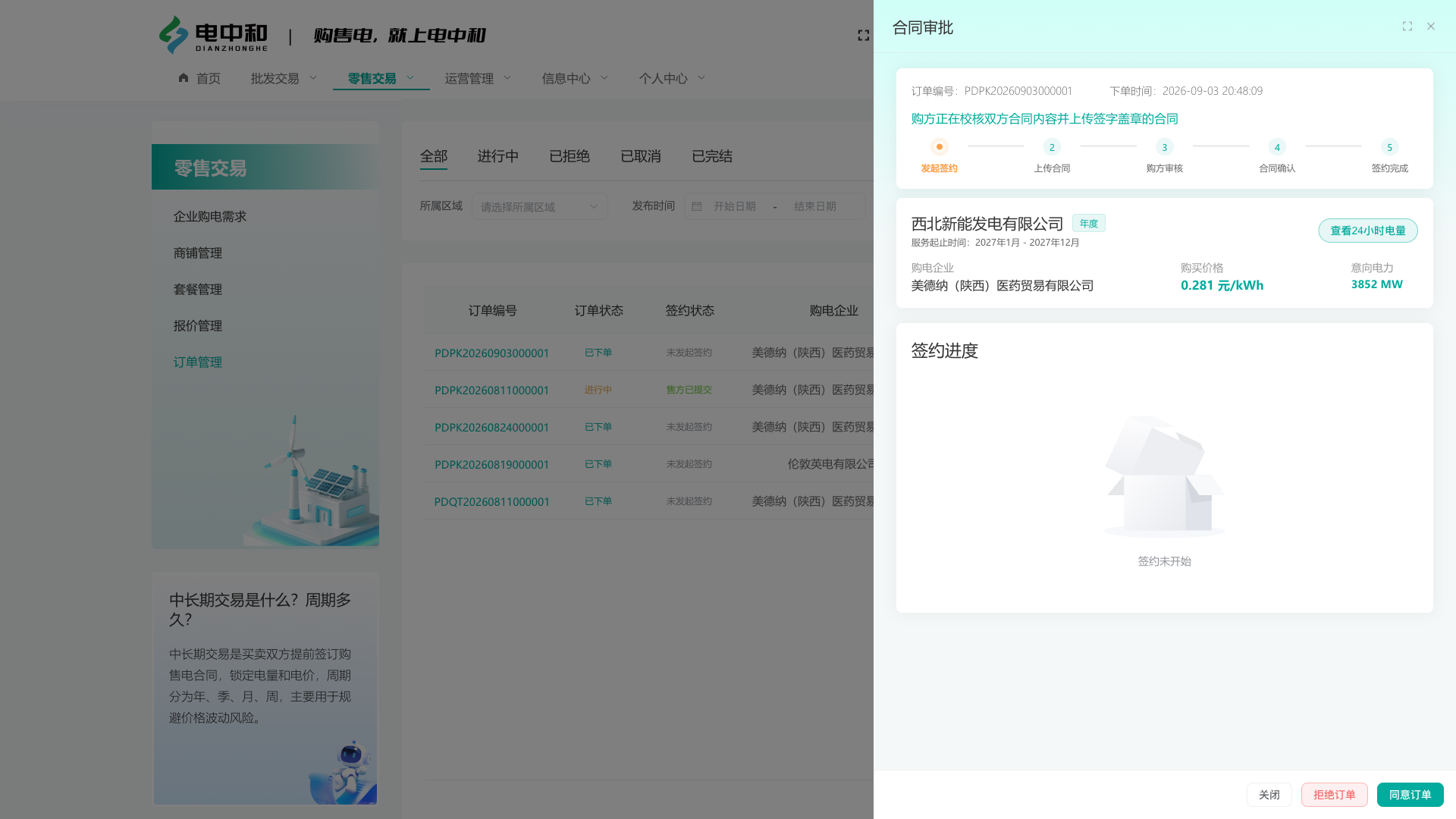Open order PDPK20260811000001 link

point(491,391)
